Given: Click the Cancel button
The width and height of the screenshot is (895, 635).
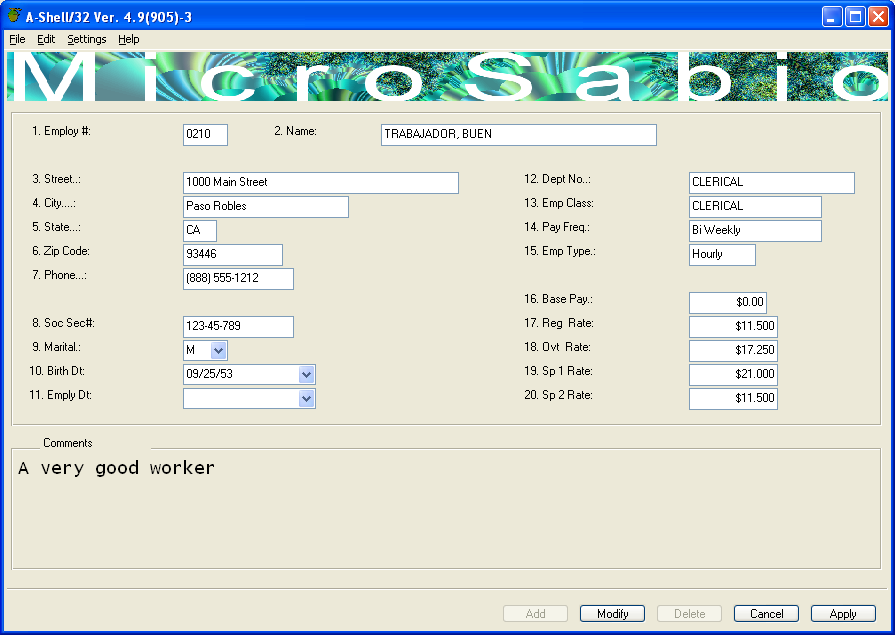Looking at the screenshot, I should pos(766,614).
